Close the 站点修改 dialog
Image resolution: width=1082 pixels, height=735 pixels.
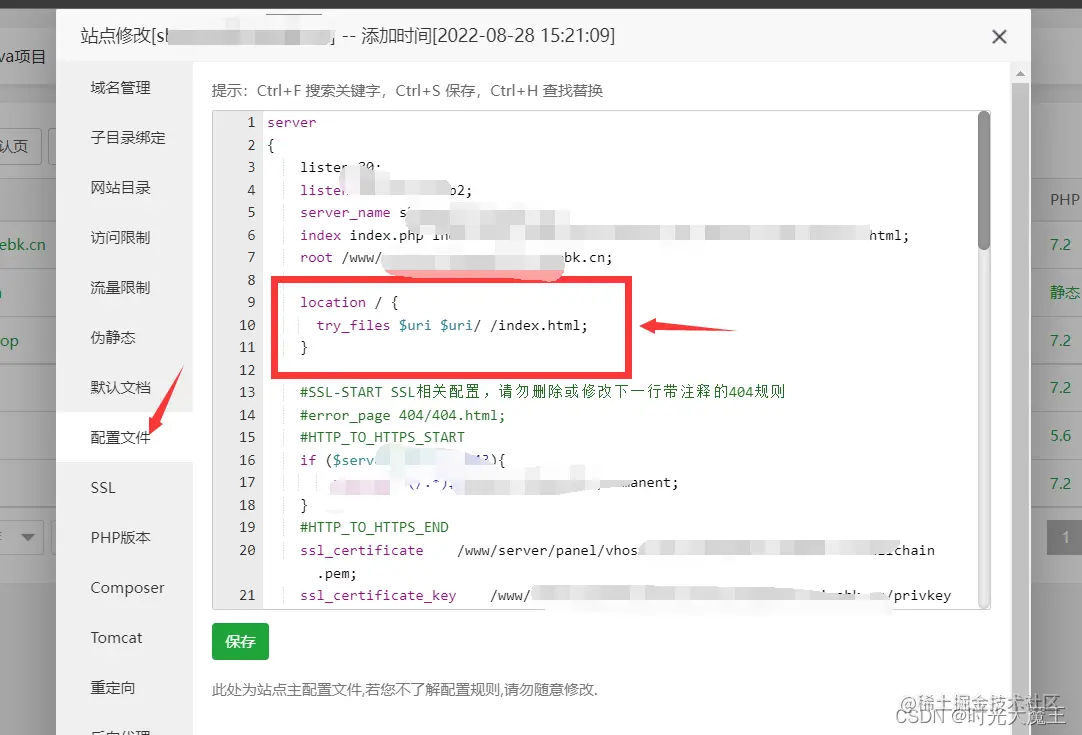coord(999,36)
